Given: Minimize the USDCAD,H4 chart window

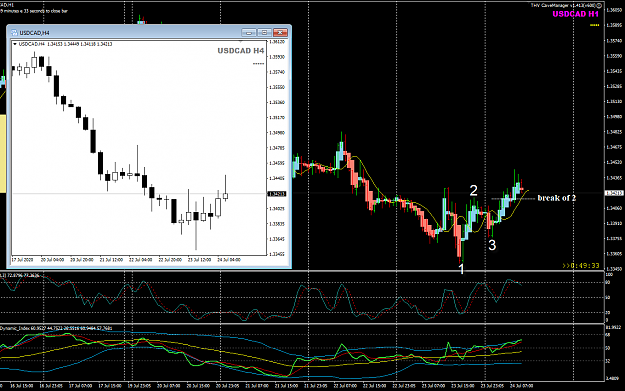Looking at the screenshot, I should [x=249, y=32].
